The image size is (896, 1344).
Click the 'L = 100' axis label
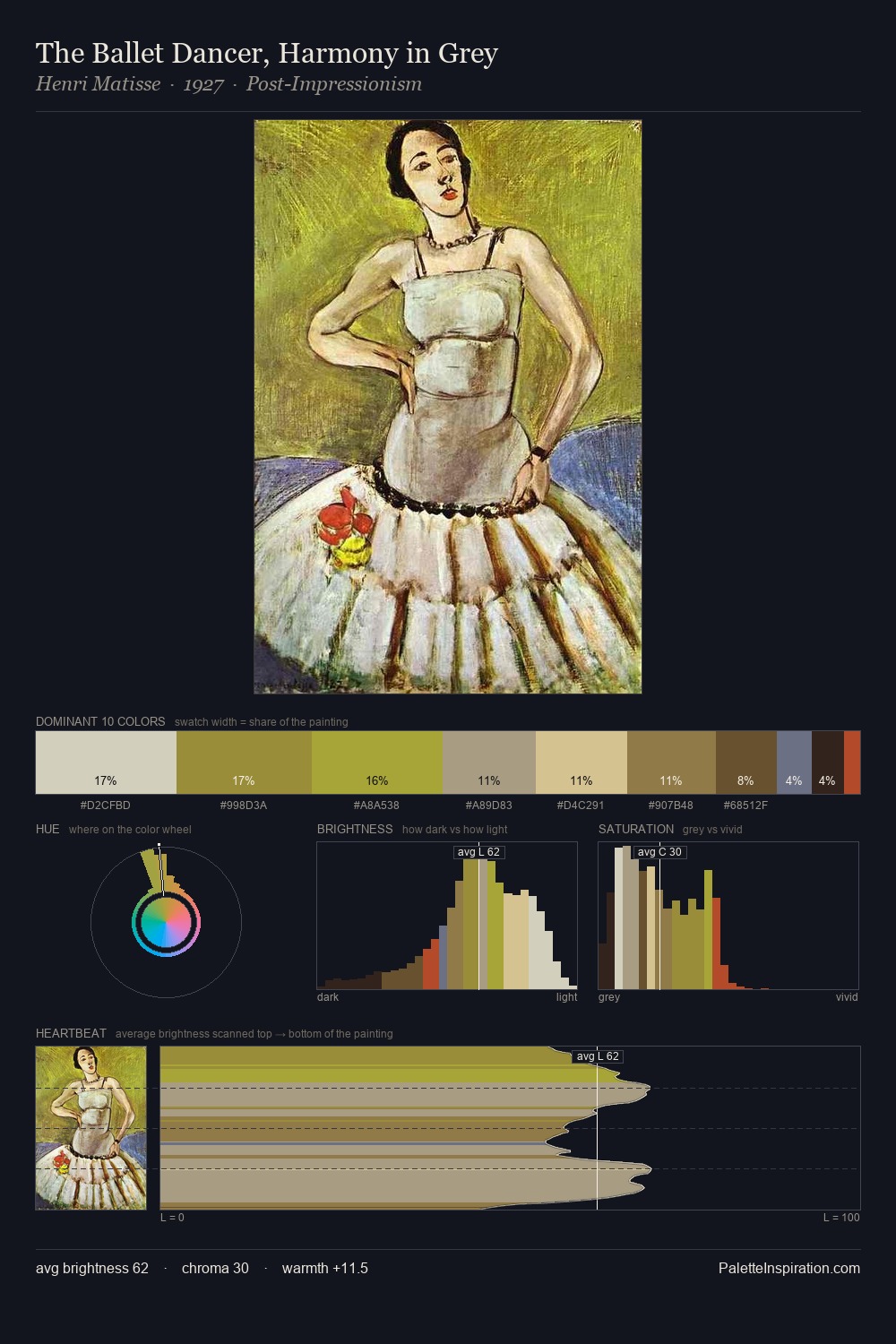(x=841, y=1218)
